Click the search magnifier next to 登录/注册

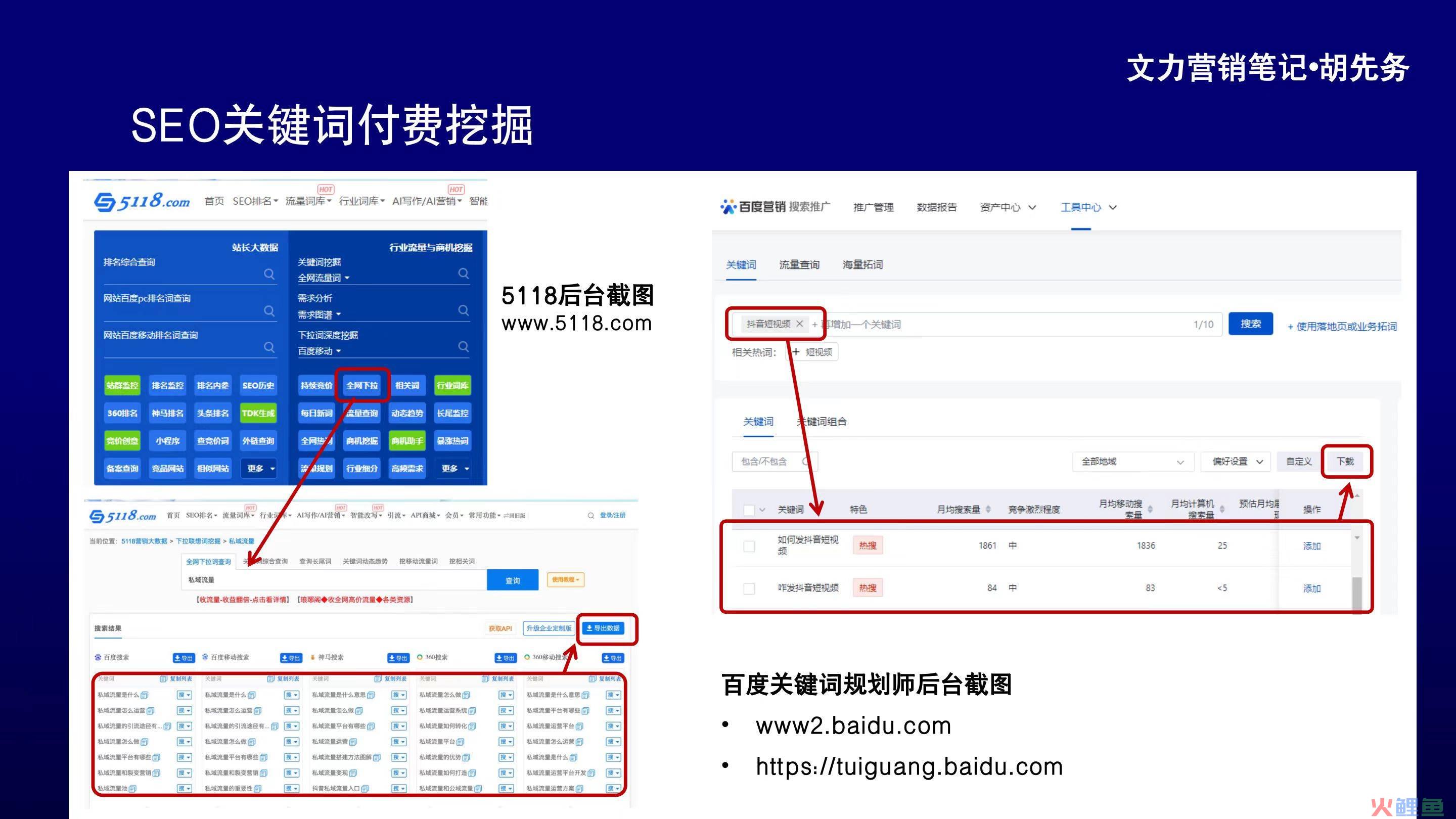pos(590,516)
